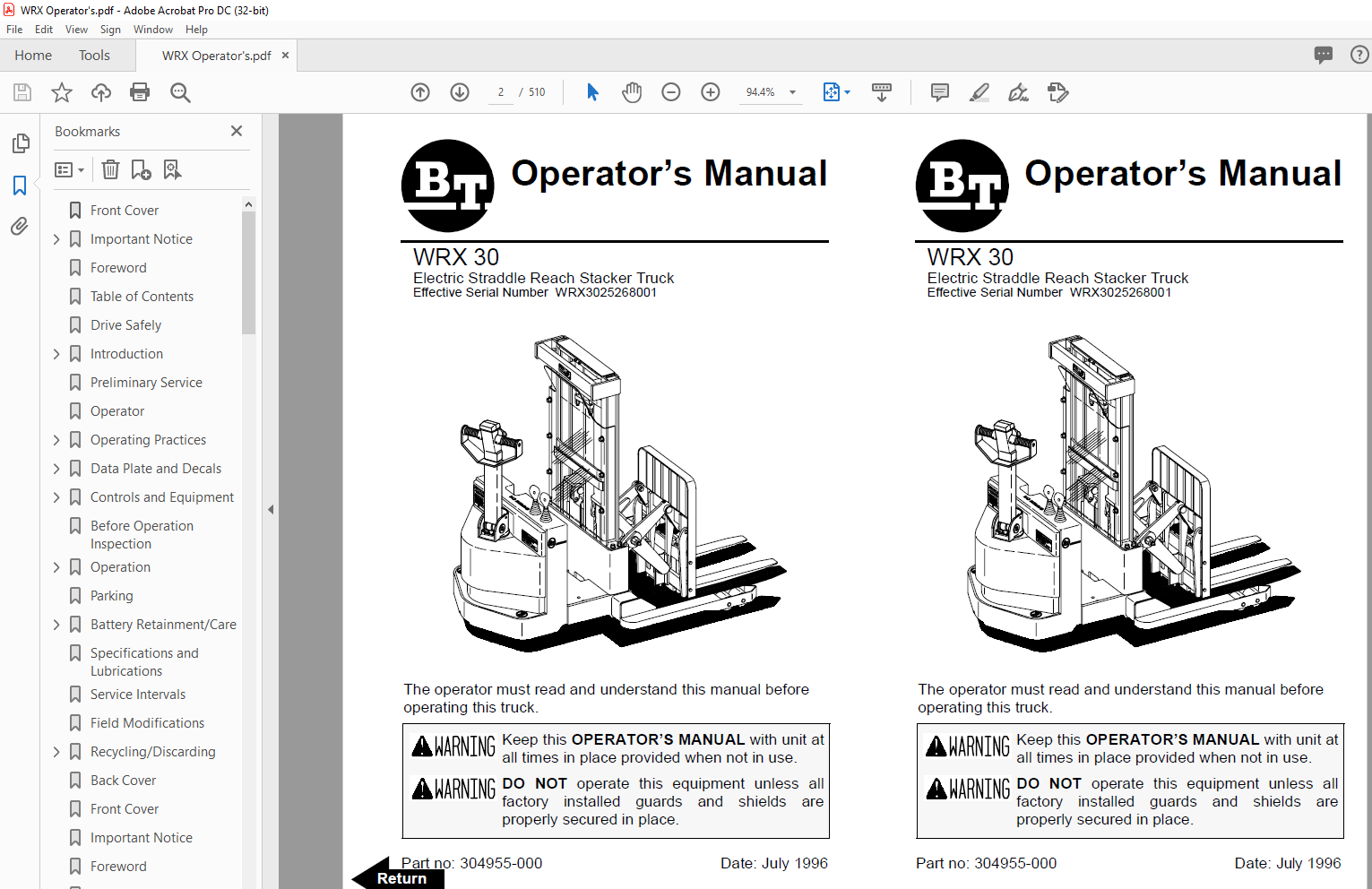Click the fit page view icon
1372x889 pixels.
[832, 92]
